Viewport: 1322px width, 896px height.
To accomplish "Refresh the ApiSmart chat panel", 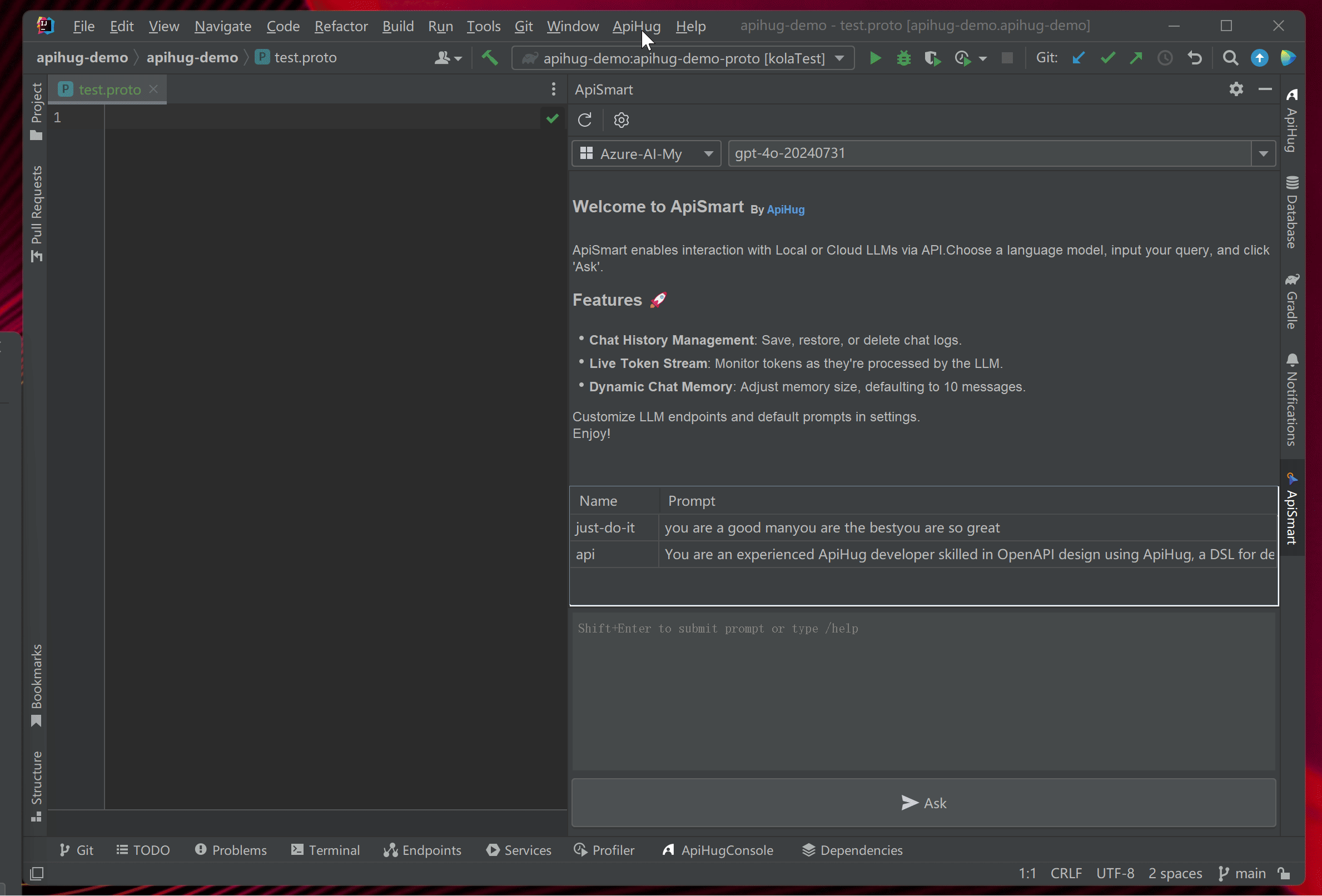I will click(x=585, y=120).
